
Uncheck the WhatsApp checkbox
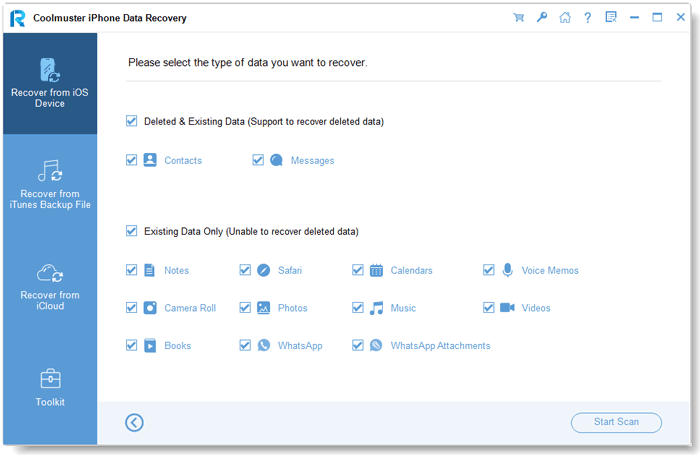point(245,345)
